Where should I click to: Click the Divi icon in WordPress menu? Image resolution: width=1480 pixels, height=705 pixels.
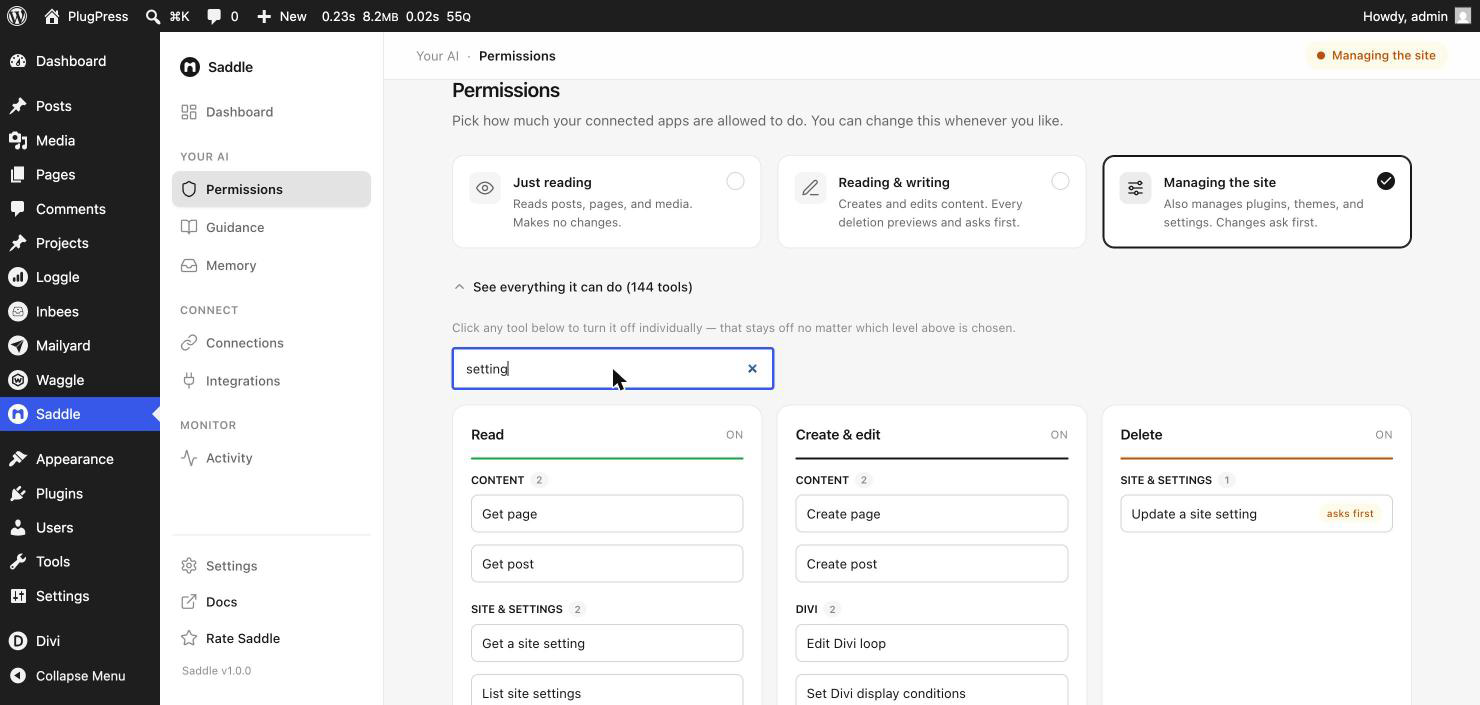tap(18, 641)
